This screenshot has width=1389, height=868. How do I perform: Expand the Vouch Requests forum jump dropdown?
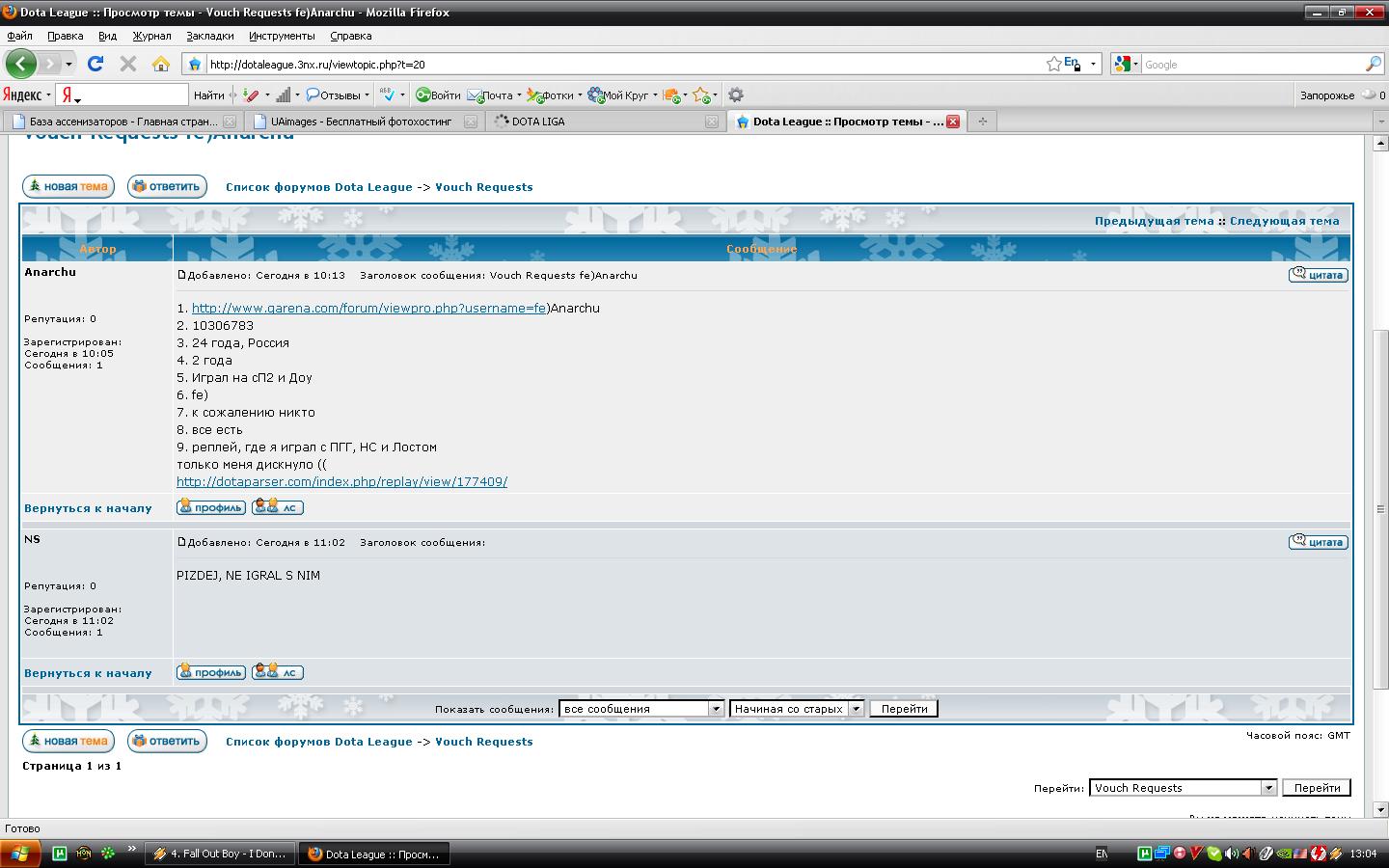[x=1268, y=788]
